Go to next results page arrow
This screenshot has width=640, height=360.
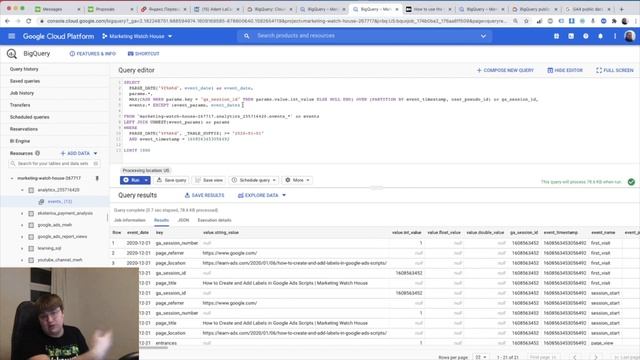(596, 357)
